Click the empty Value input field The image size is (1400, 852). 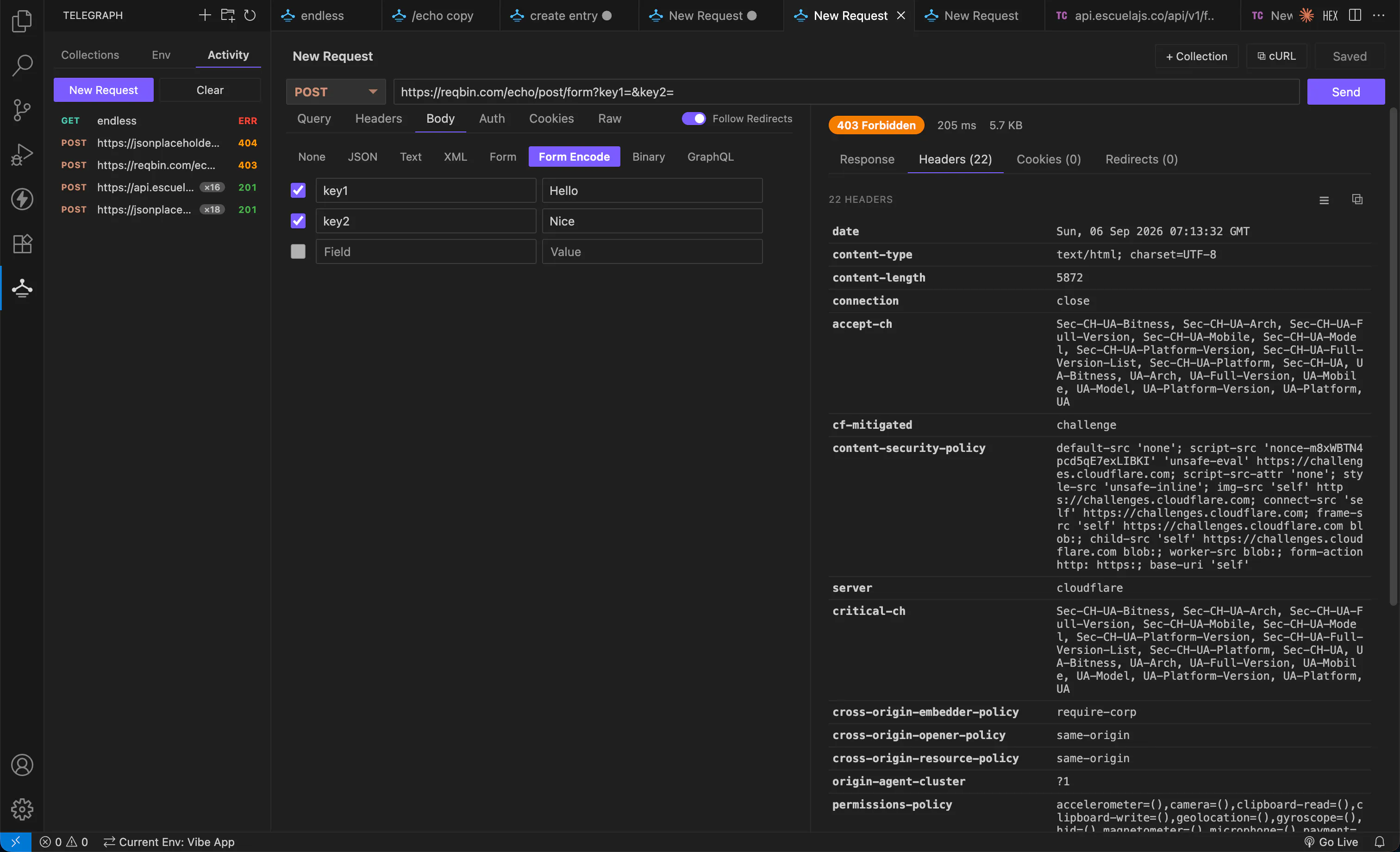pyautogui.click(x=652, y=251)
